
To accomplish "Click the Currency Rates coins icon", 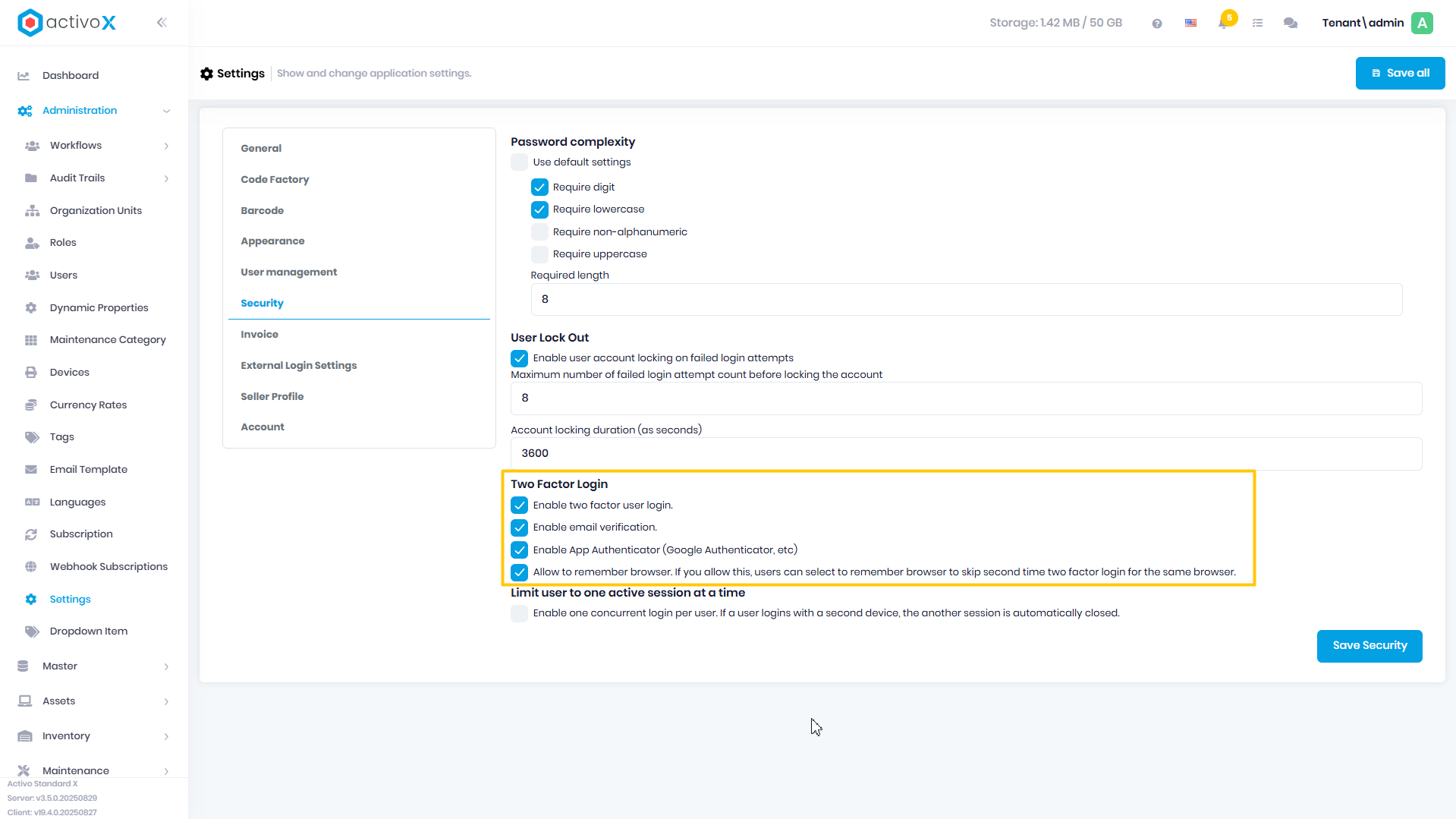I will pyautogui.click(x=31, y=405).
